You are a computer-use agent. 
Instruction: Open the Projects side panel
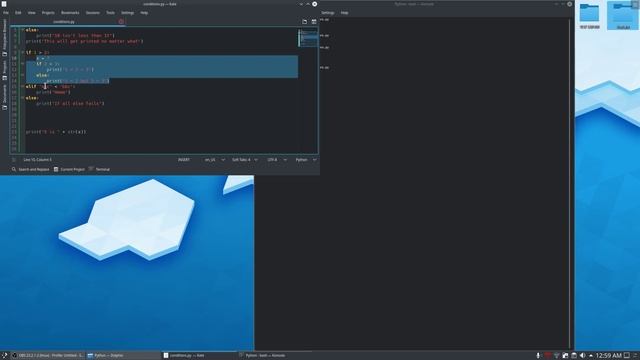[4, 70]
